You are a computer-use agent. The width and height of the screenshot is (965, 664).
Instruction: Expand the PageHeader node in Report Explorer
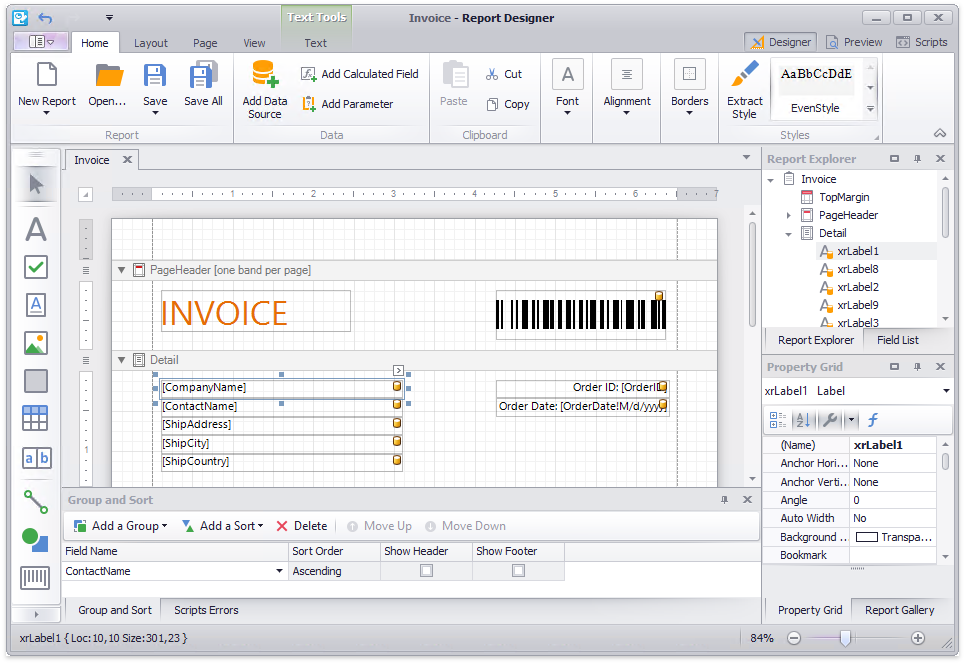click(x=788, y=215)
